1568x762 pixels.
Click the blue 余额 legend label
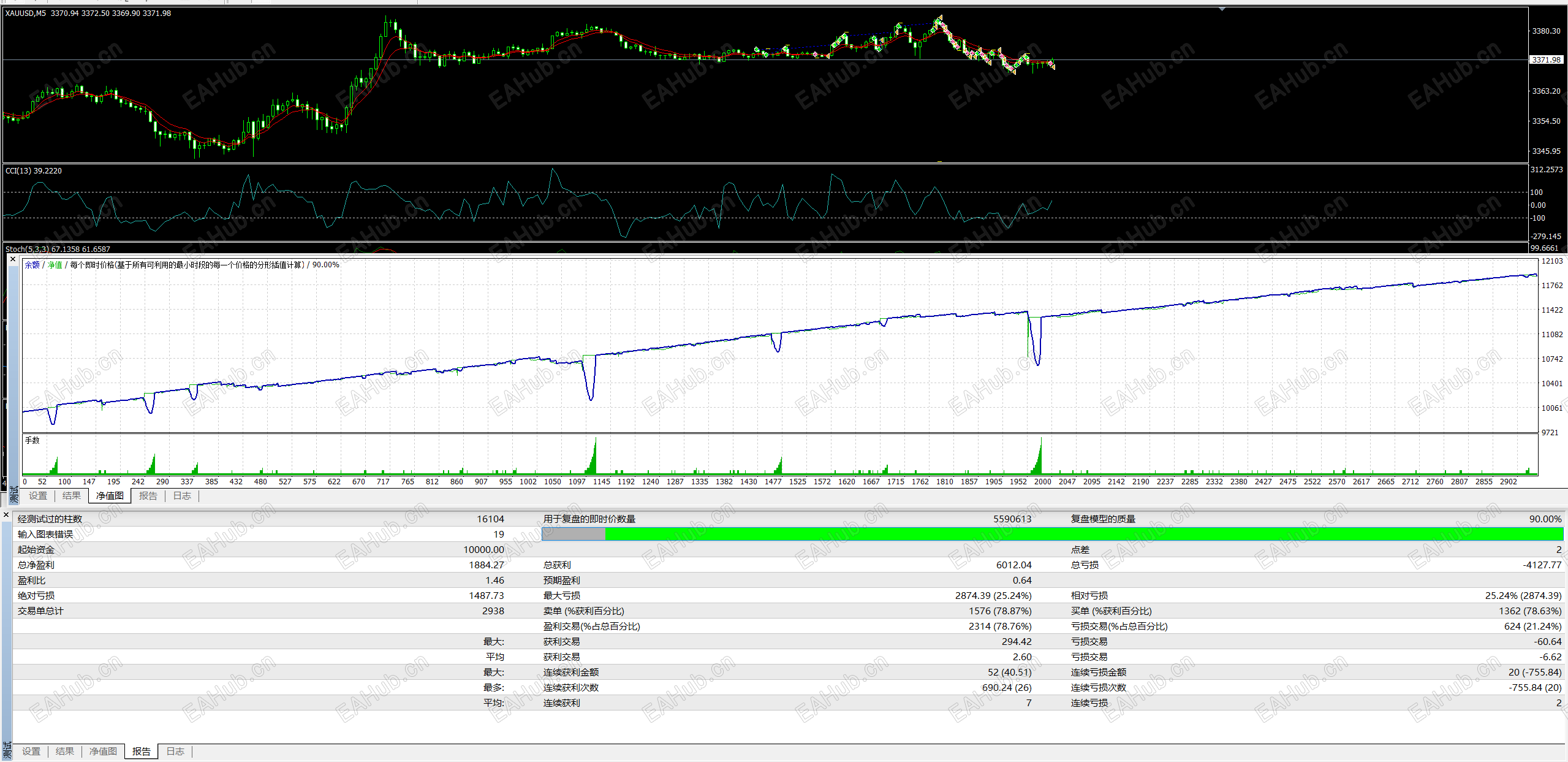point(32,265)
